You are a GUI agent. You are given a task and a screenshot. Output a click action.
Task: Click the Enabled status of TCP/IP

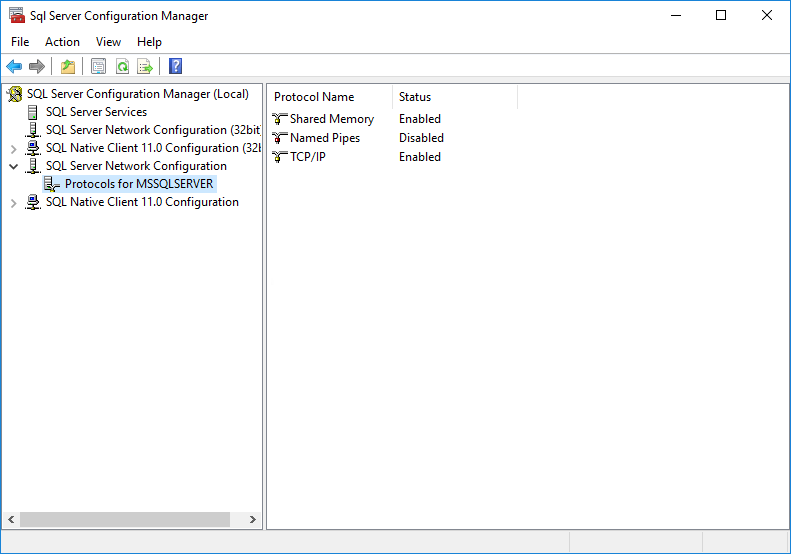(420, 157)
